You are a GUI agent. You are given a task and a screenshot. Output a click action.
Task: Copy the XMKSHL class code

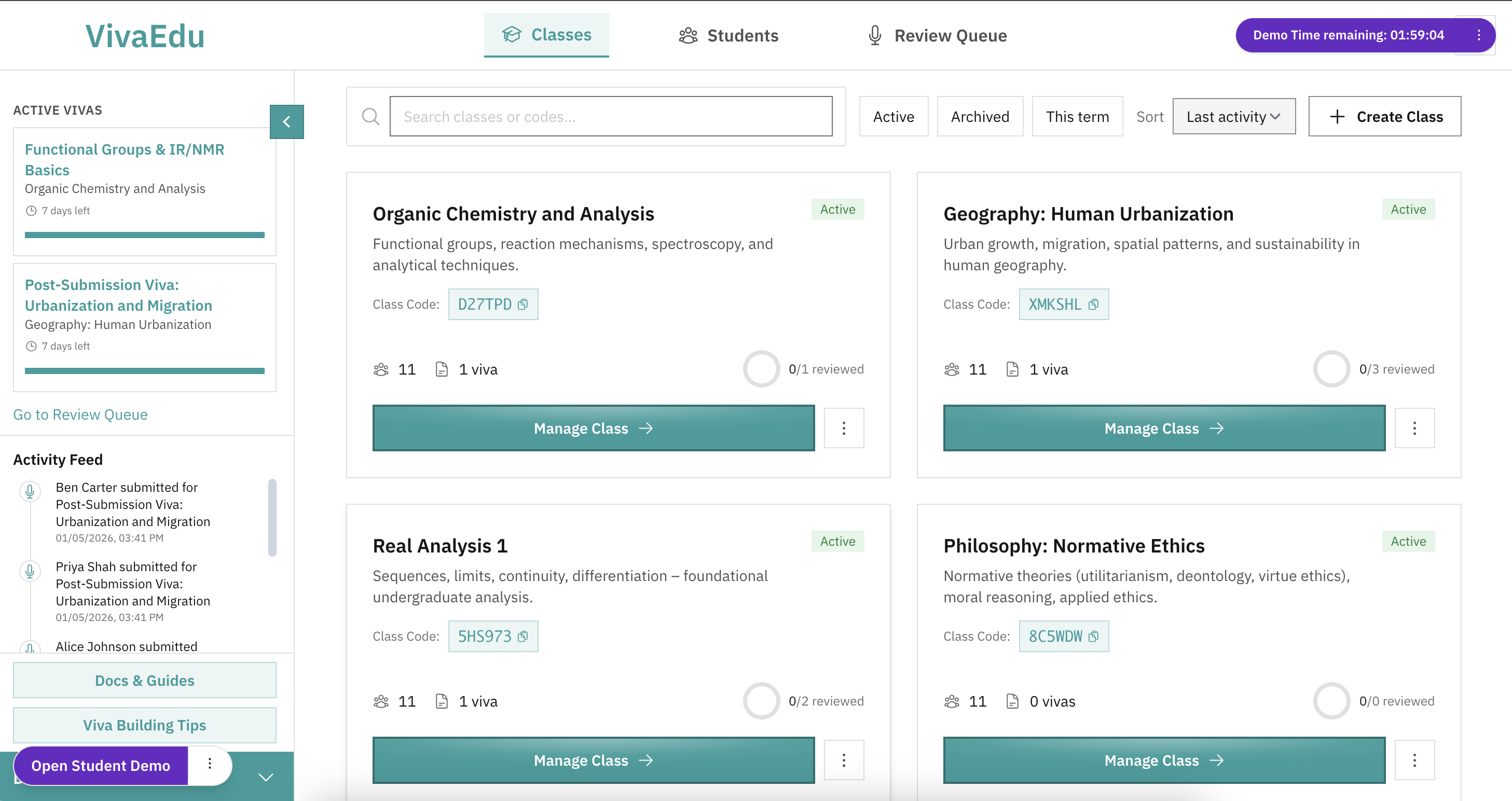[x=1093, y=304]
